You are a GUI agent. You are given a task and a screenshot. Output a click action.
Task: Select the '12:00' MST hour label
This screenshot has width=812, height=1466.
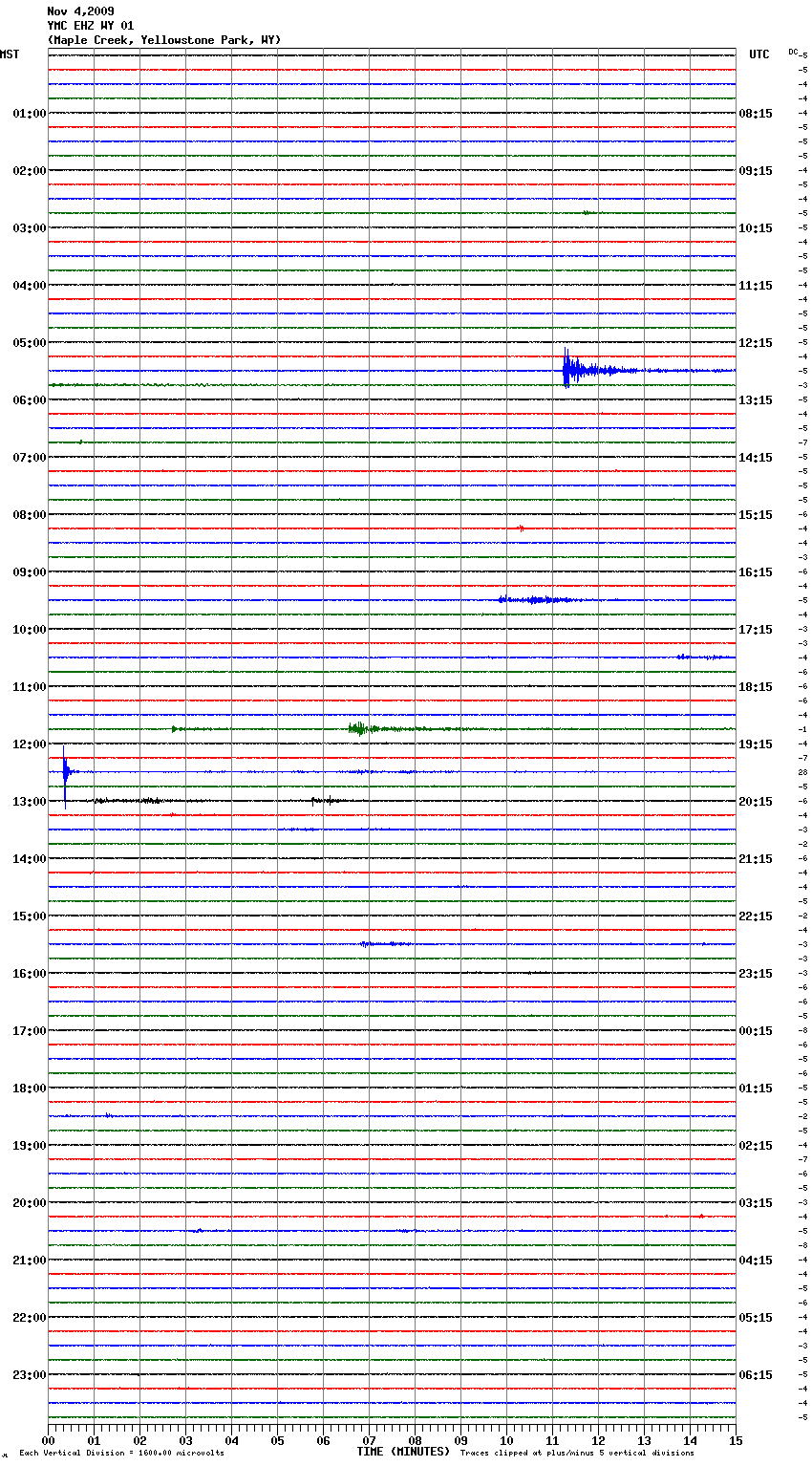coord(30,744)
